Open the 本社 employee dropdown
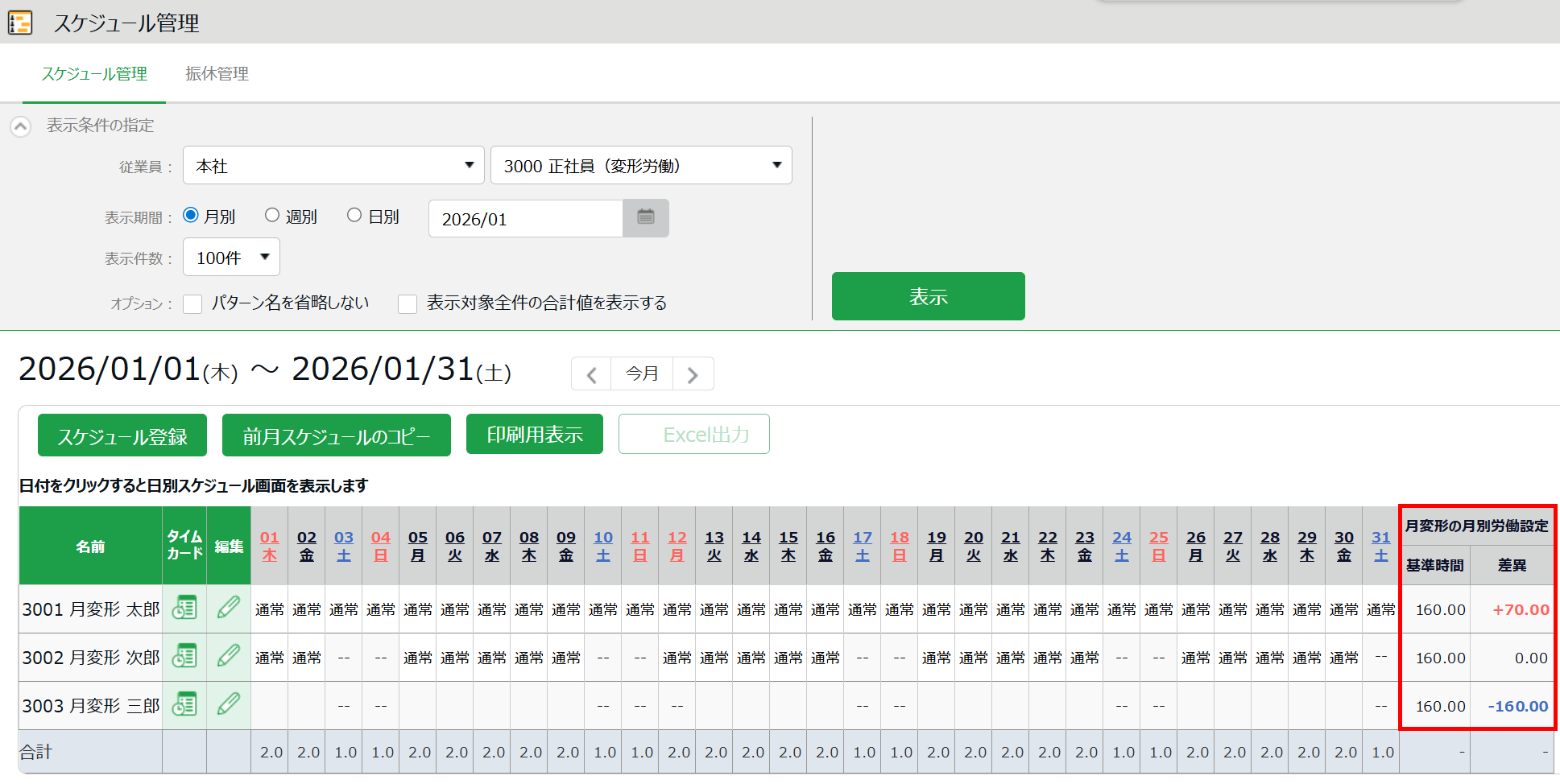This screenshot has height=784, width=1560. (x=333, y=165)
